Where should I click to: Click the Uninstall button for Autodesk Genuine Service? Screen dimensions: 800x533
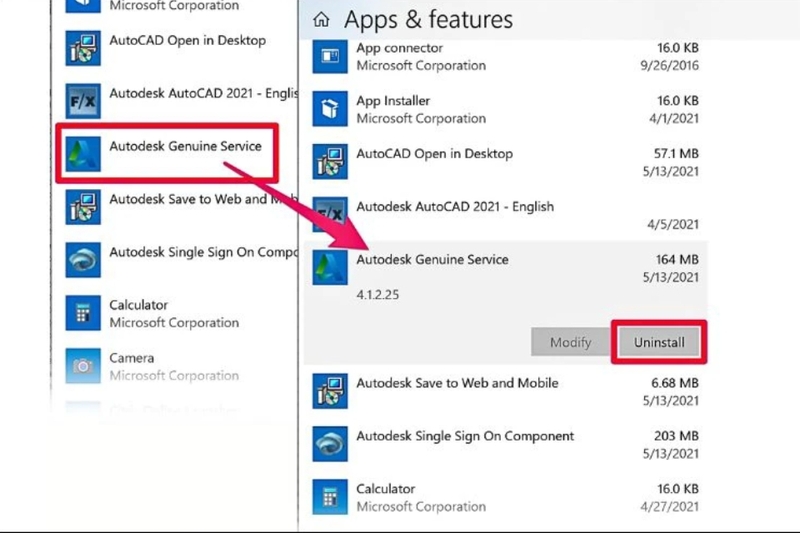(659, 342)
